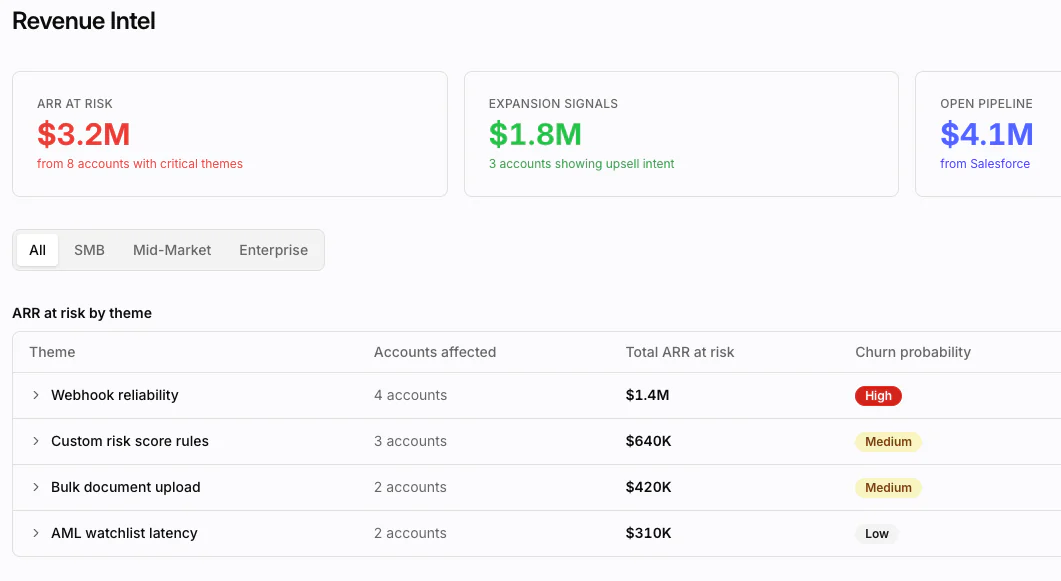Click the $310K ARR value

click(648, 533)
